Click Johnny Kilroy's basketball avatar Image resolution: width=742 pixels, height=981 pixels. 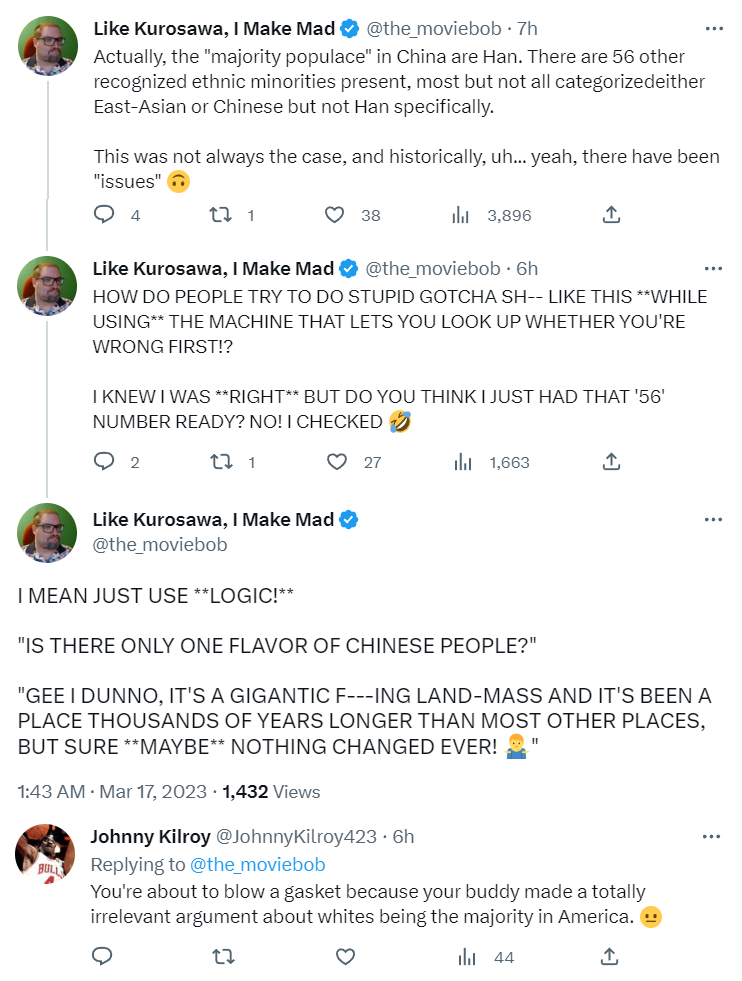[x=45, y=853]
